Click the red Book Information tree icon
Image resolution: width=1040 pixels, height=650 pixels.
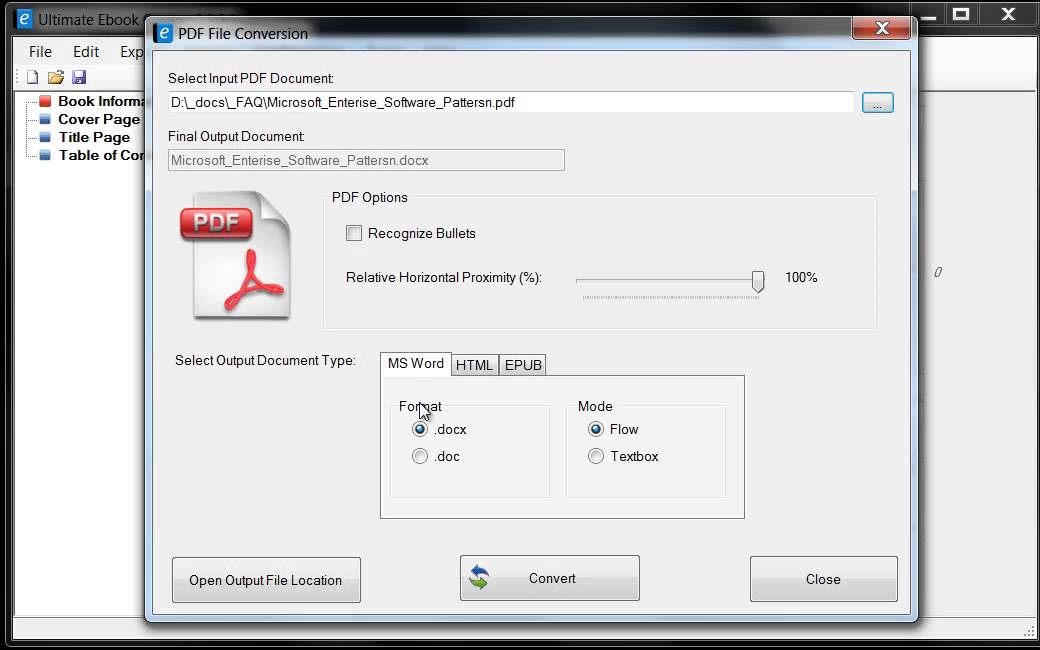click(45, 101)
